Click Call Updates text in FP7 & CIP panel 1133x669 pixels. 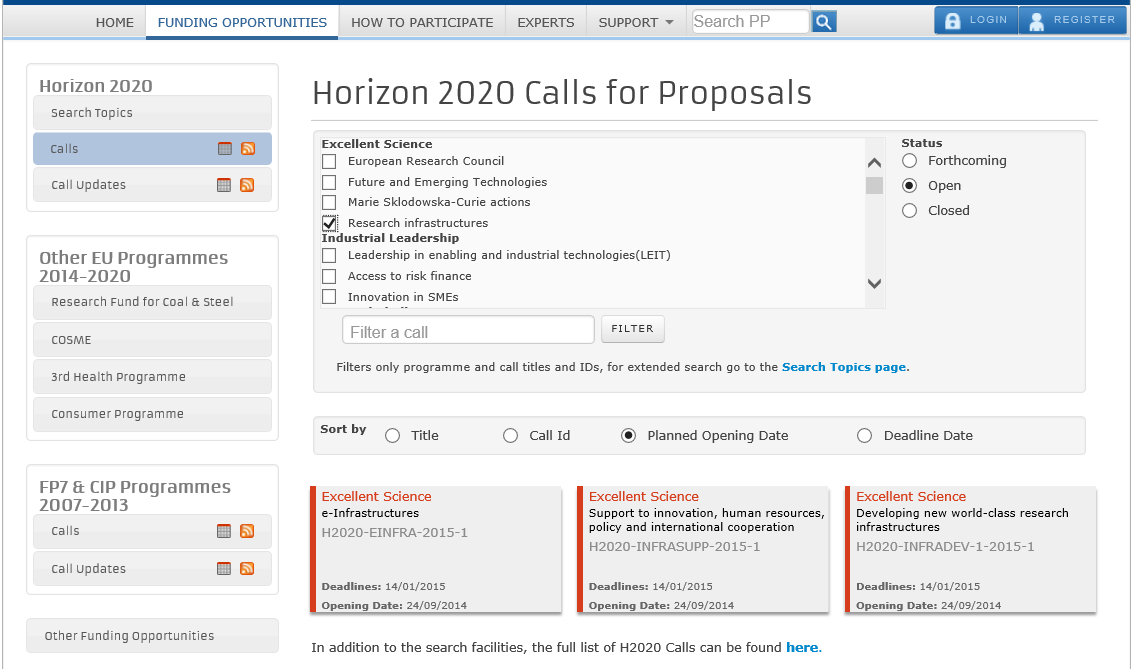pyautogui.click(x=88, y=569)
